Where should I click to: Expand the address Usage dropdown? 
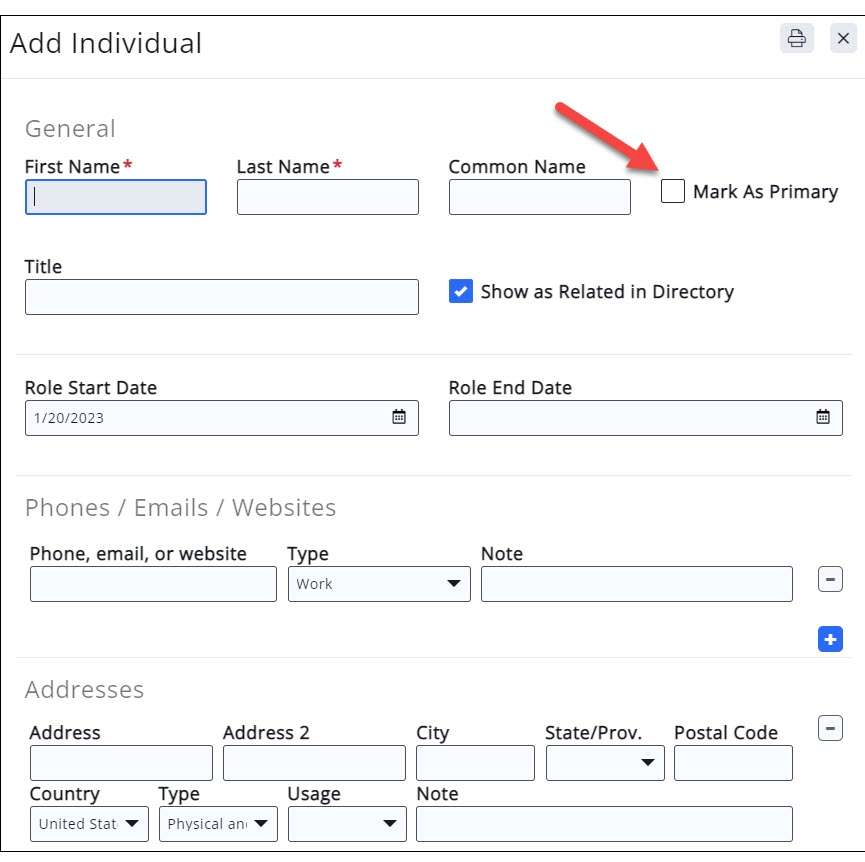pos(347,824)
